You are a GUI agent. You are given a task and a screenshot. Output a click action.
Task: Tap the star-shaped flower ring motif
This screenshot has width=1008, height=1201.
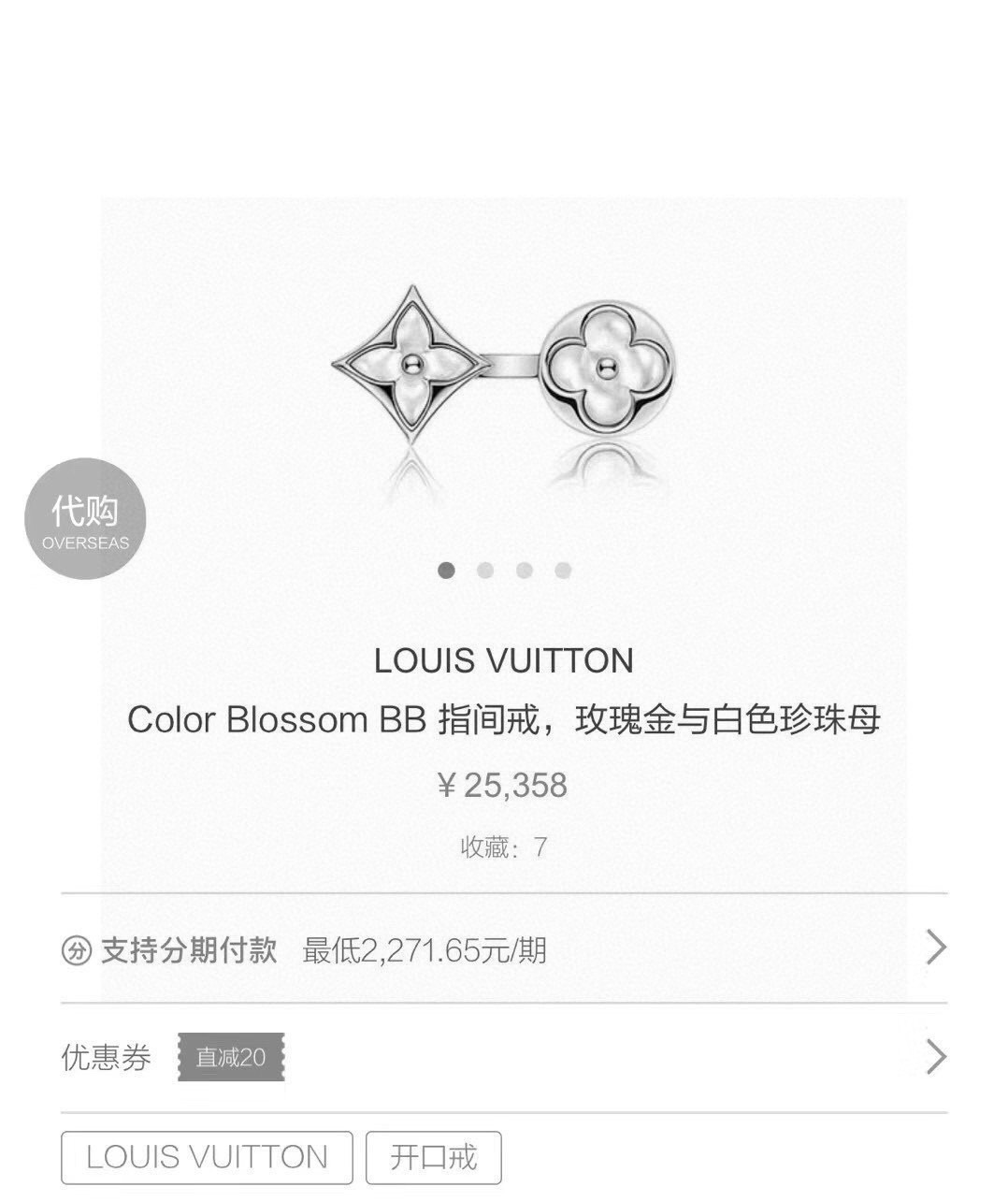point(409,364)
